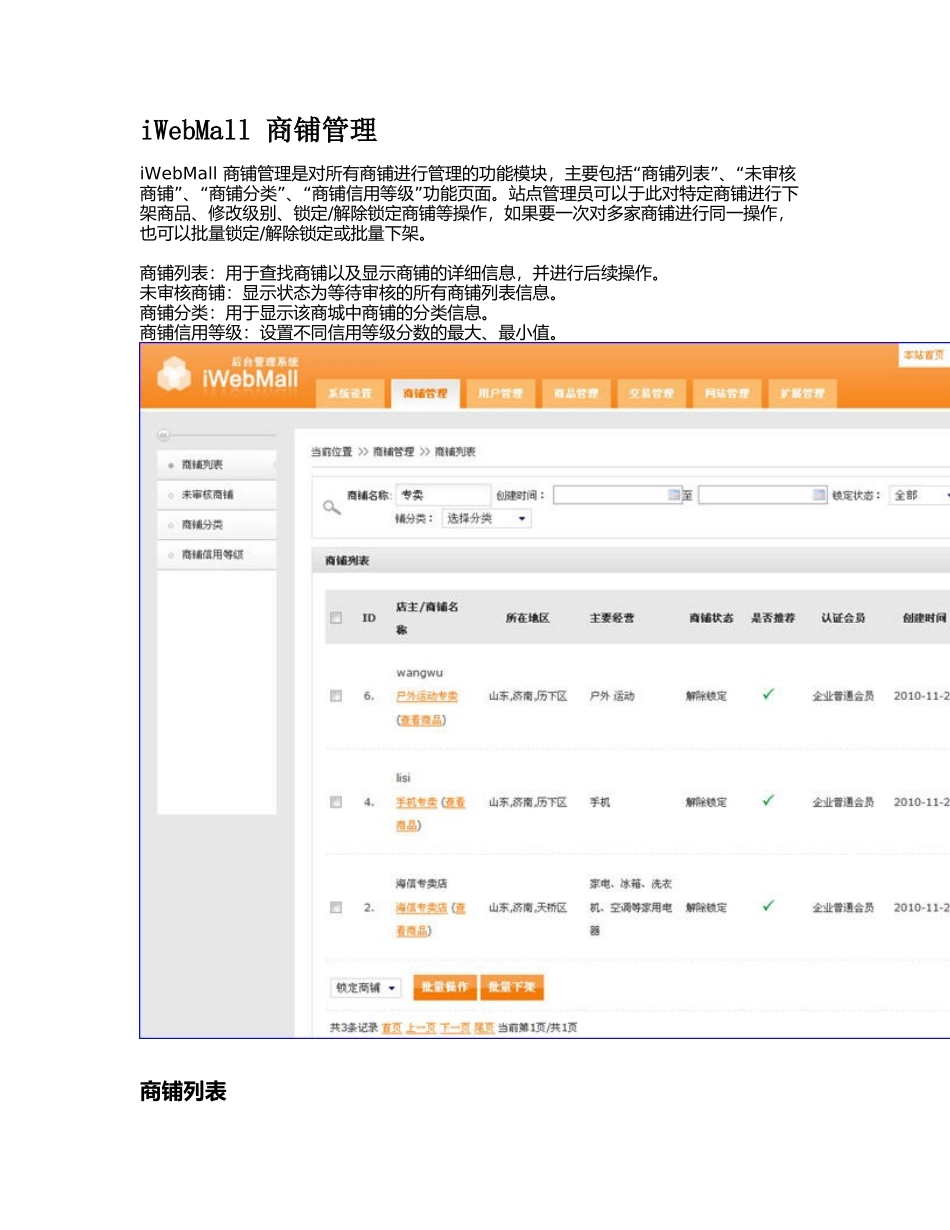This screenshot has width=950, height=1230.
Task: Check the select-all checkbox in table header
Action: click(x=336, y=618)
